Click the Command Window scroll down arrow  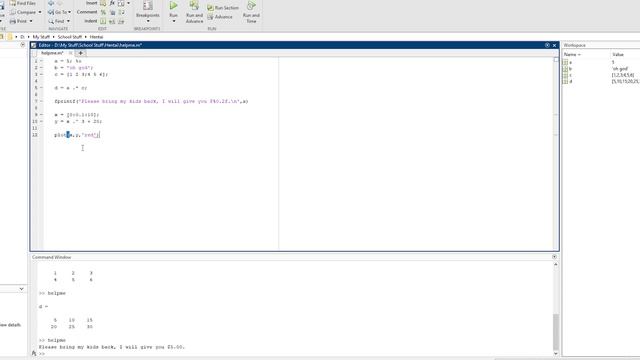coord(556,353)
